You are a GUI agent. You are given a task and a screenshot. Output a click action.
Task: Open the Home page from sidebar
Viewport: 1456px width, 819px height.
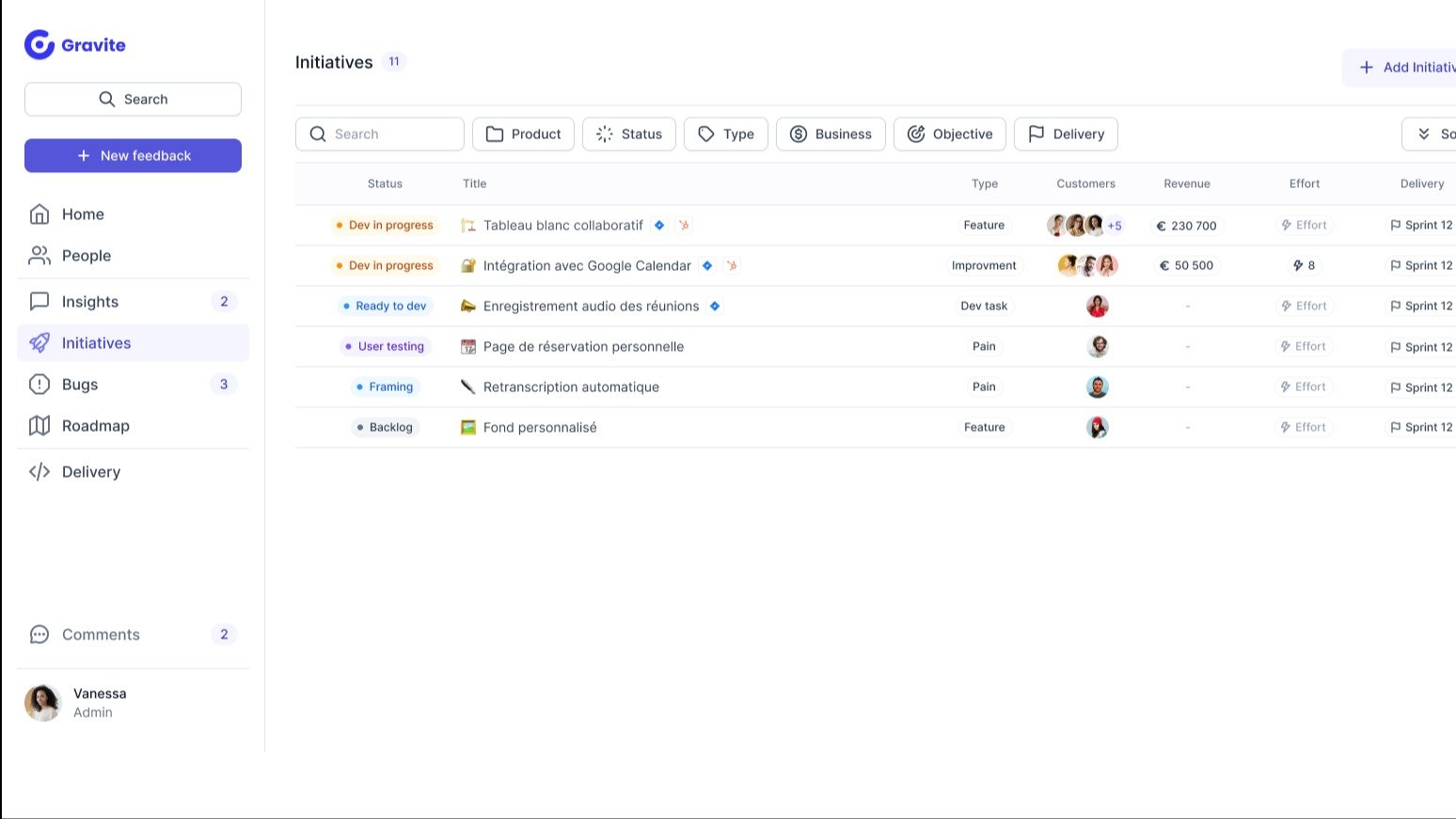click(83, 214)
